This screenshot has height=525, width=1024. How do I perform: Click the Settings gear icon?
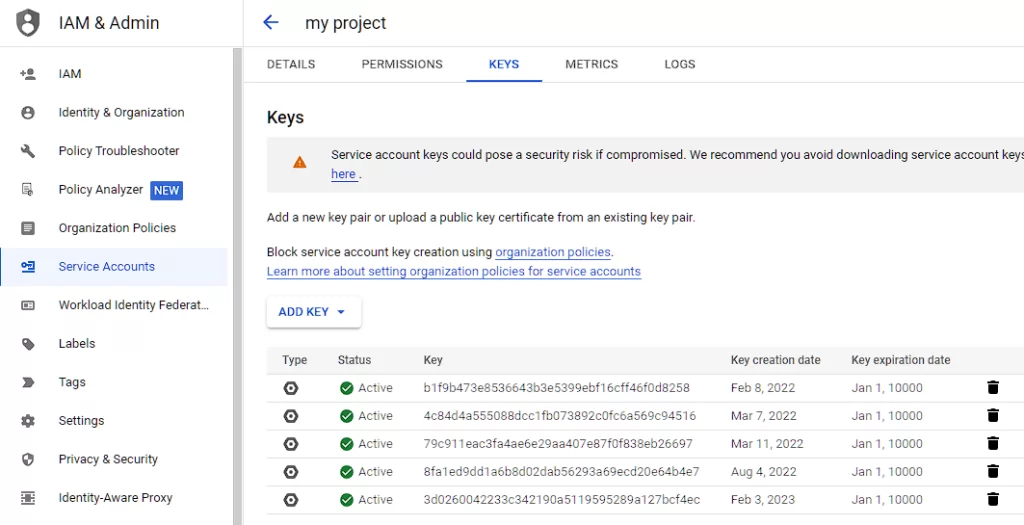point(27,421)
